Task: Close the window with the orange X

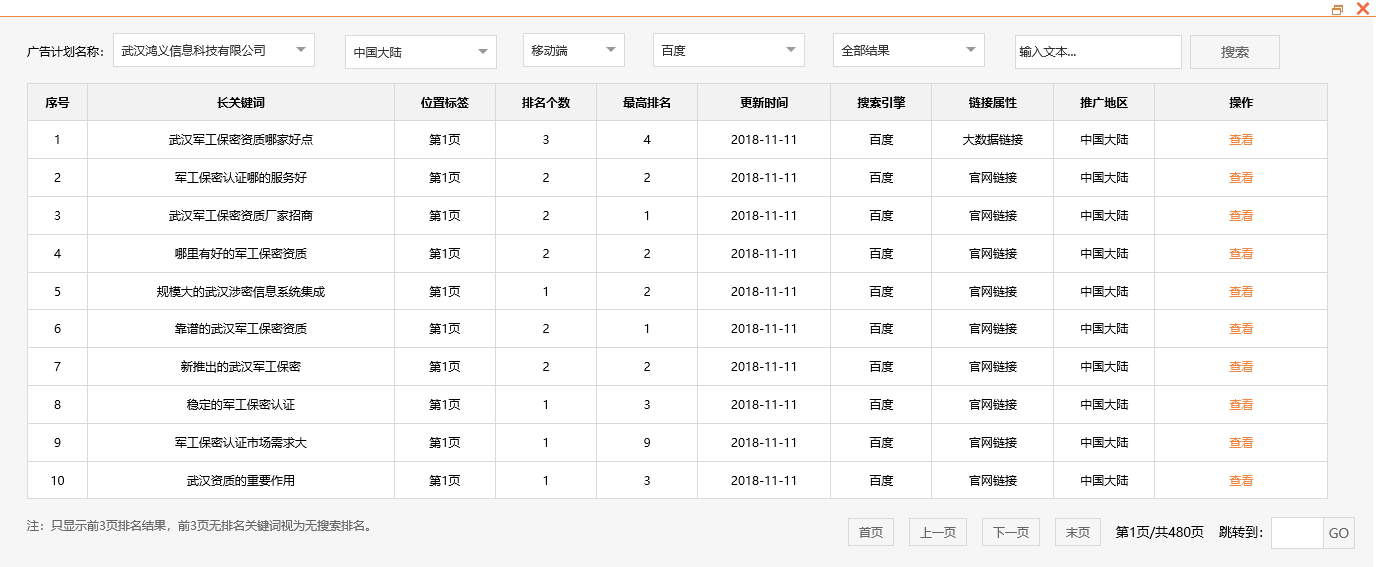Action: 1362,9
